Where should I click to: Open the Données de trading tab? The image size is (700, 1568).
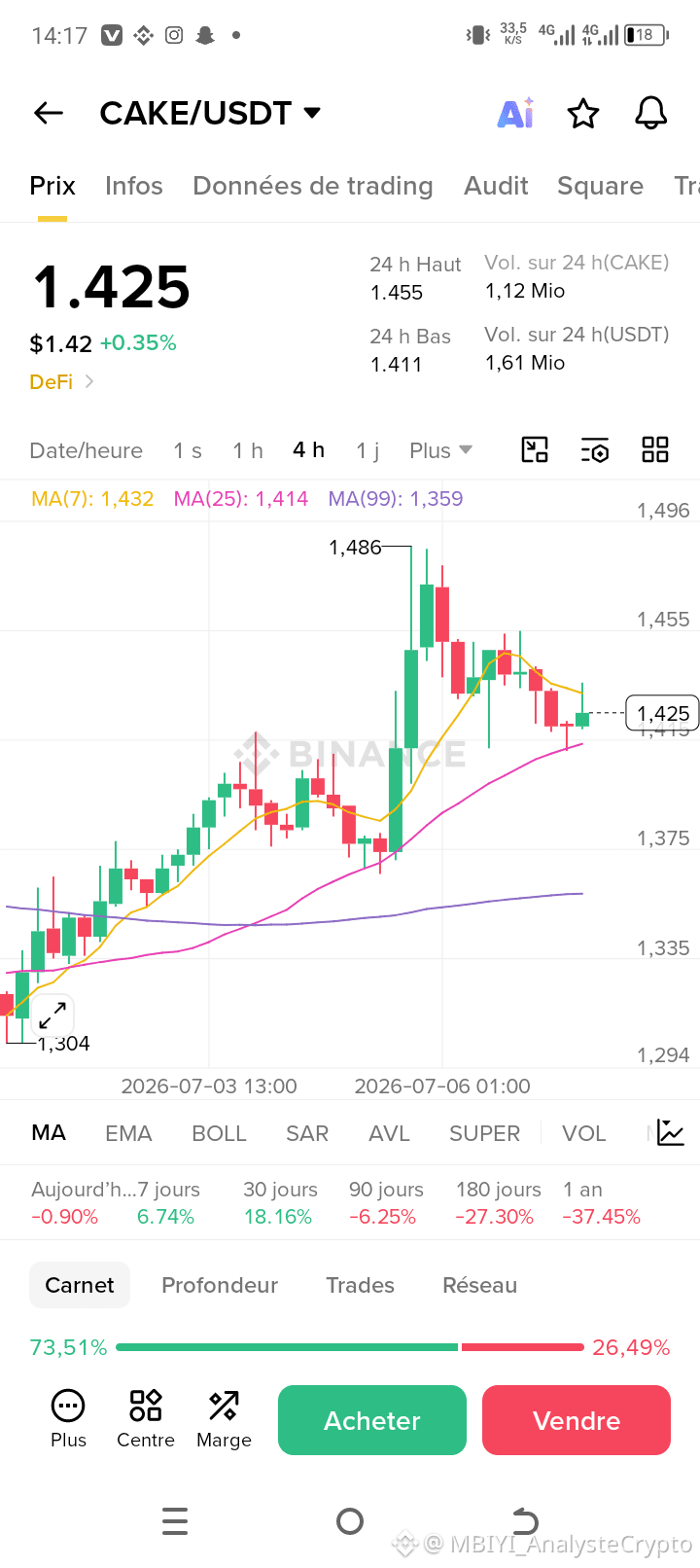point(313,186)
